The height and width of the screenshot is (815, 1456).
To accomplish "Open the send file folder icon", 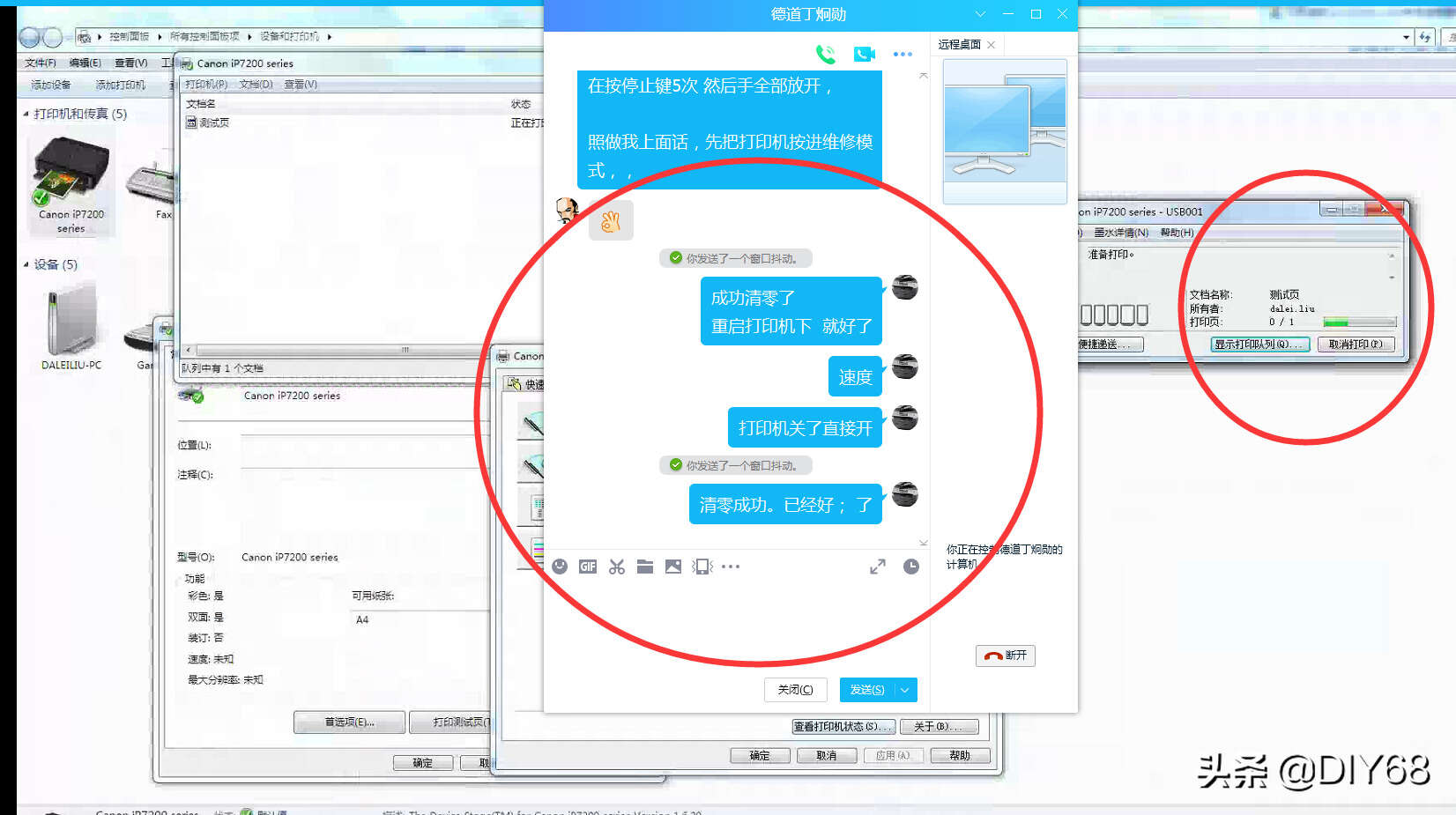I will (x=645, y=567).
